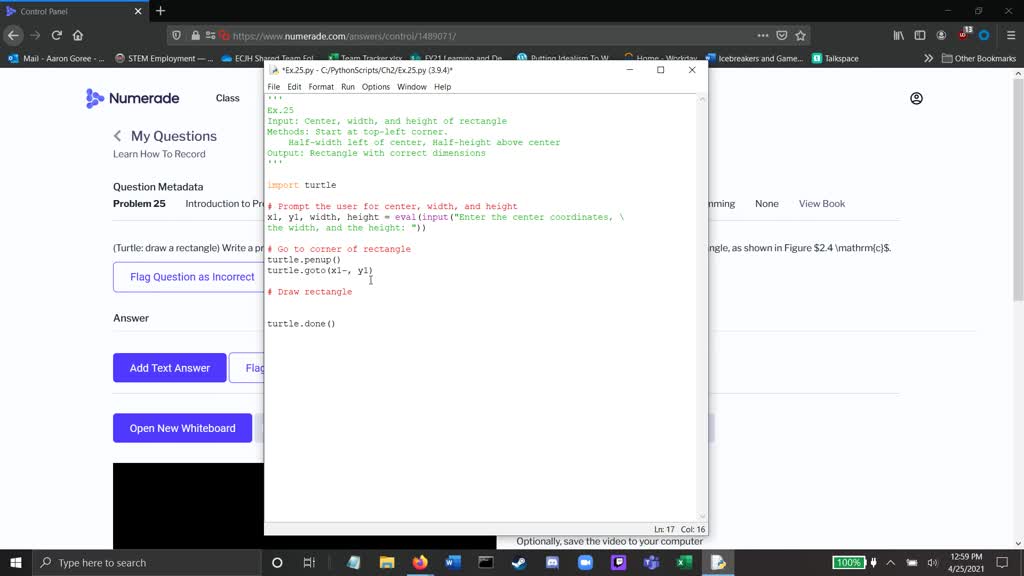
Task: Open the Format menu in IDLE
Action: [321, 87]
